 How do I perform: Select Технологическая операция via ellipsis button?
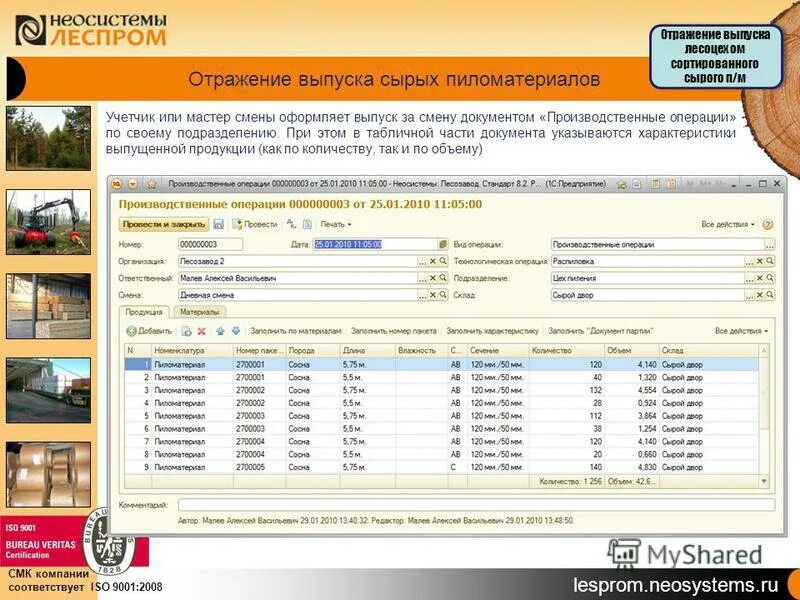[749, 261]
